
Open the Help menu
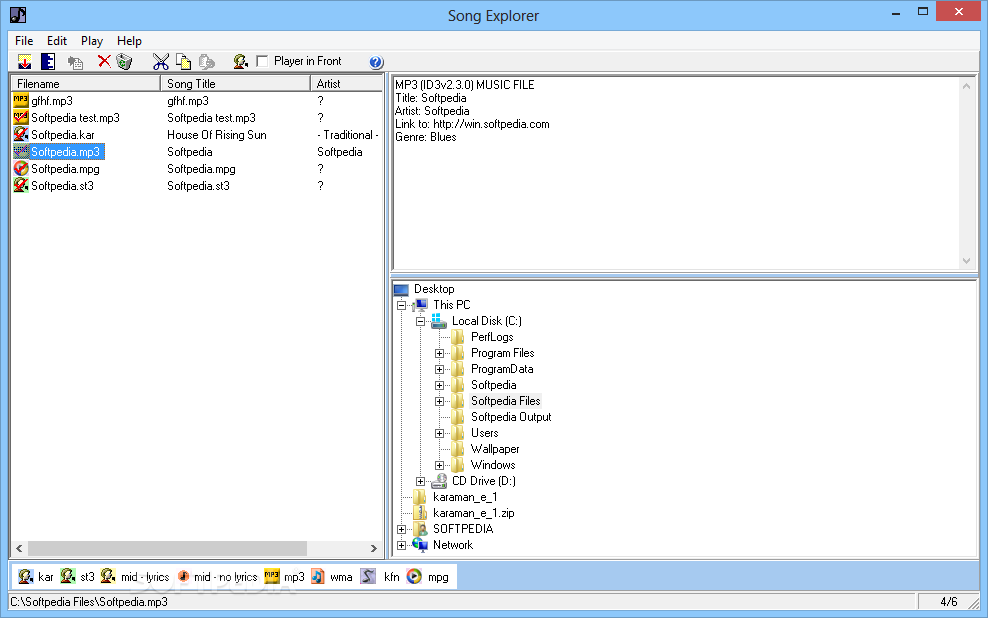tap(129, 41)
